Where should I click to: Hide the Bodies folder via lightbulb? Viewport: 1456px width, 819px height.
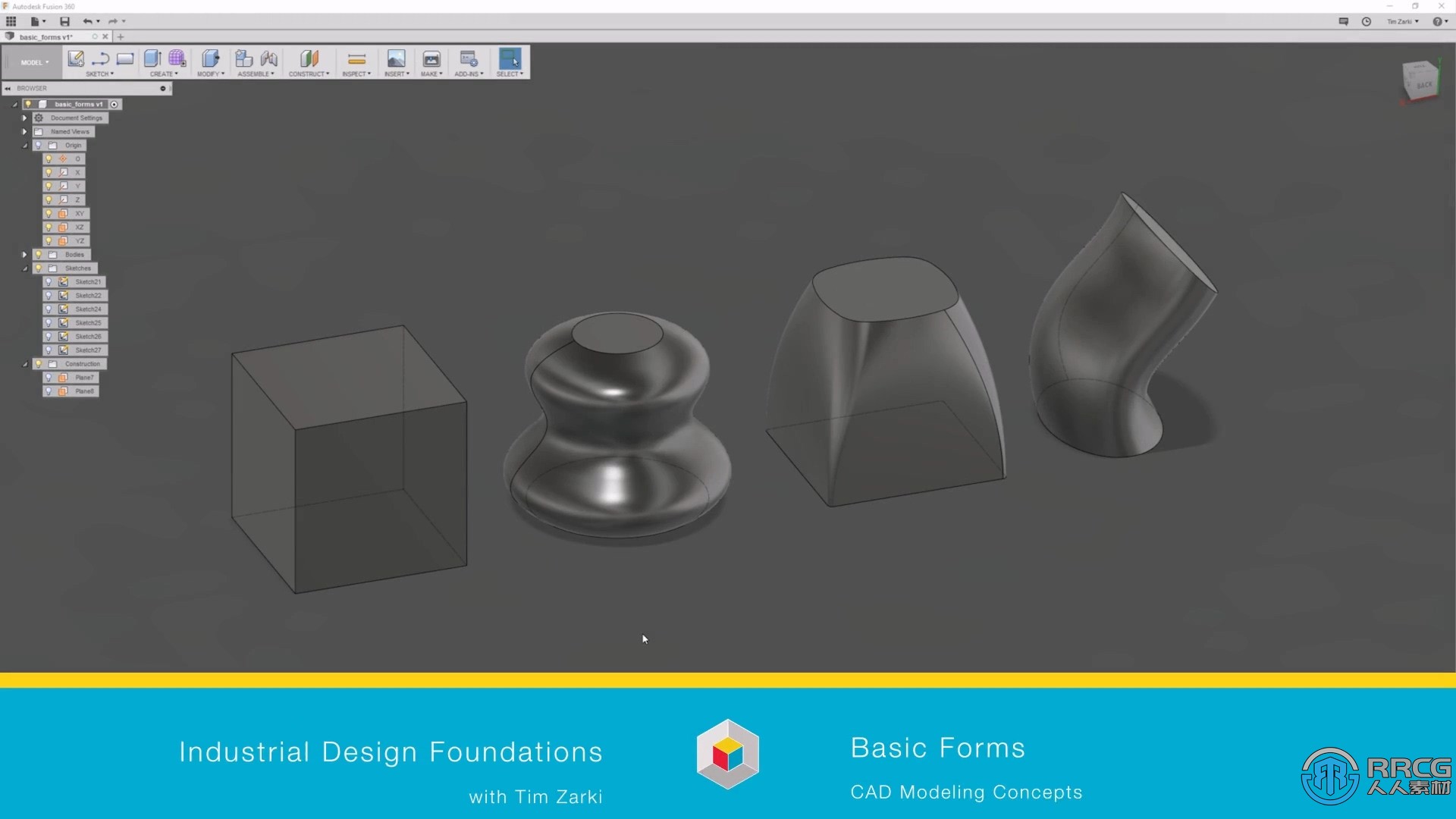point(39,255)
